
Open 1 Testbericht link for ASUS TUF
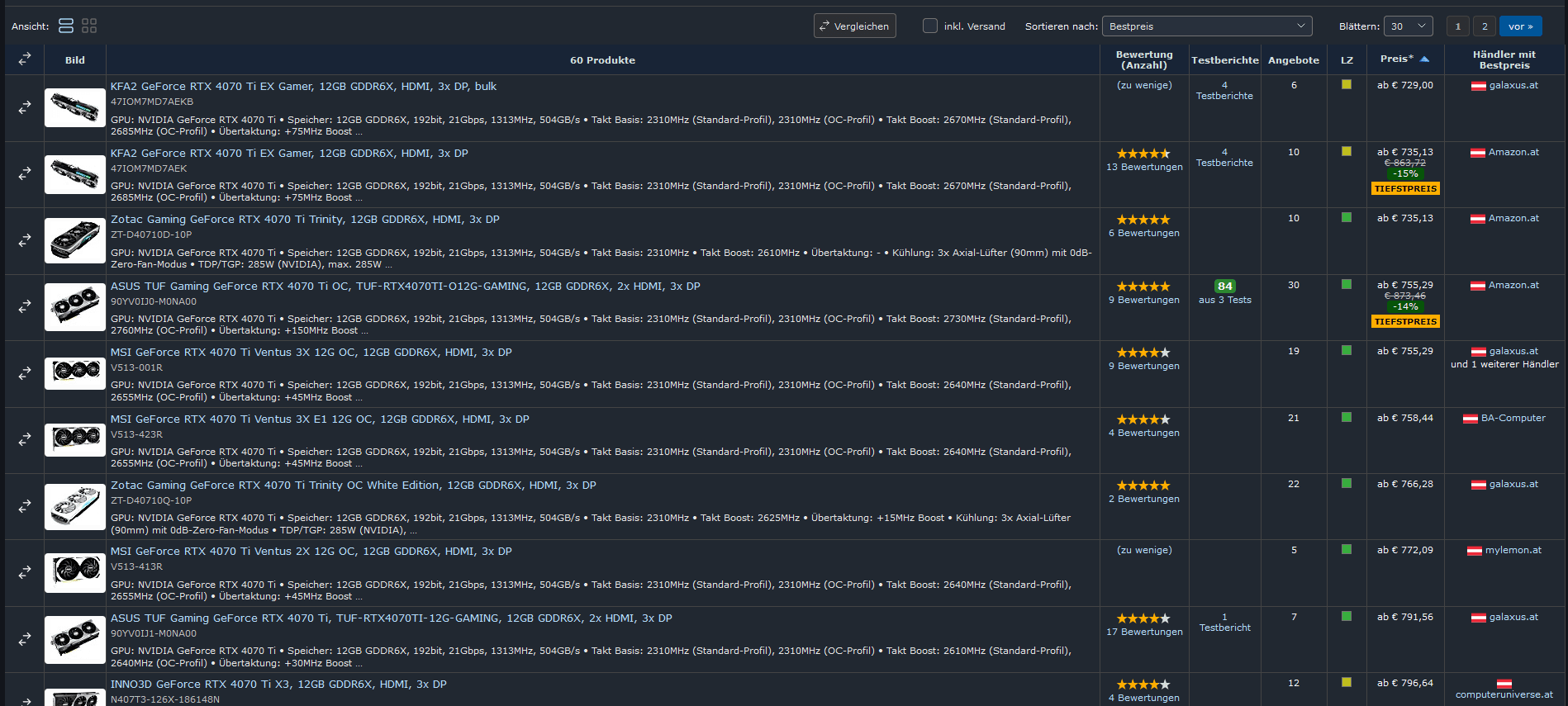pos(1224,623)
